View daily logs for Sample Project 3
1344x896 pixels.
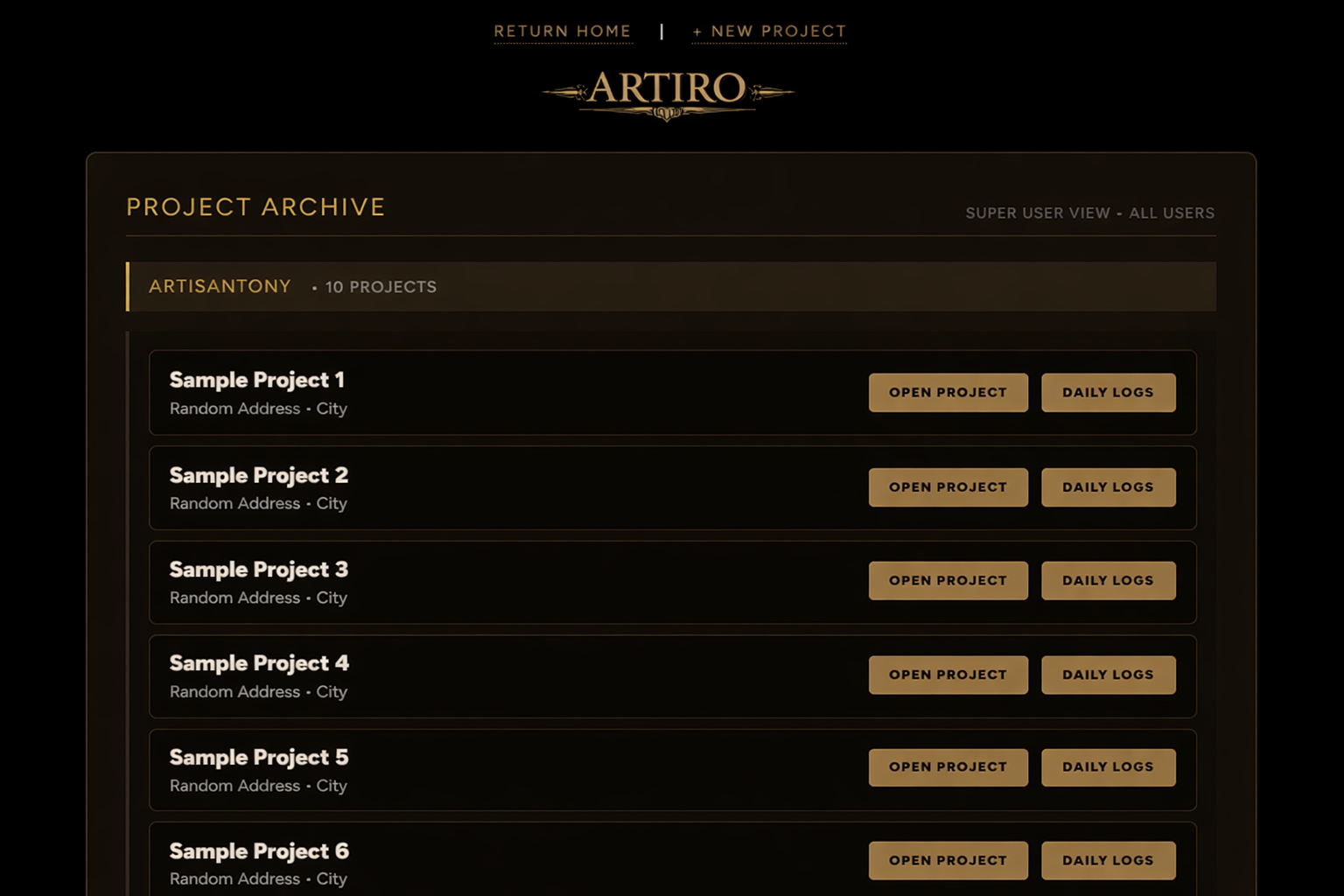pyautogui.click(x=1108, y=581)
